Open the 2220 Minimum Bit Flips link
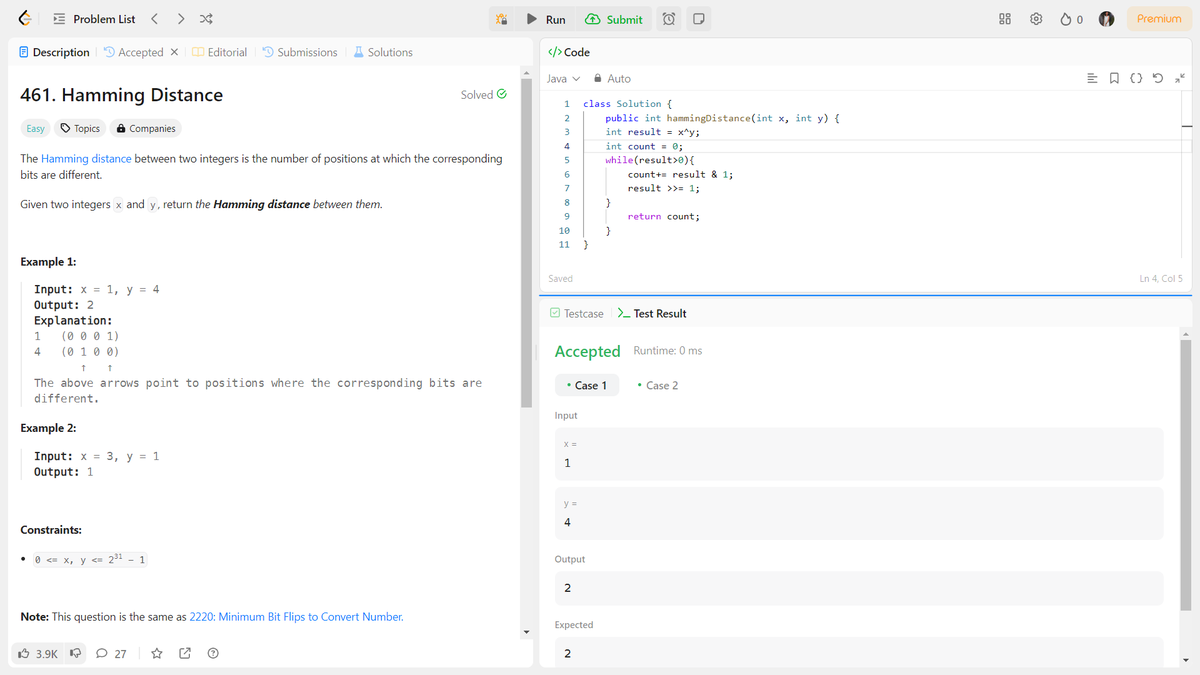1200x675 pixels. coord(296,617)
